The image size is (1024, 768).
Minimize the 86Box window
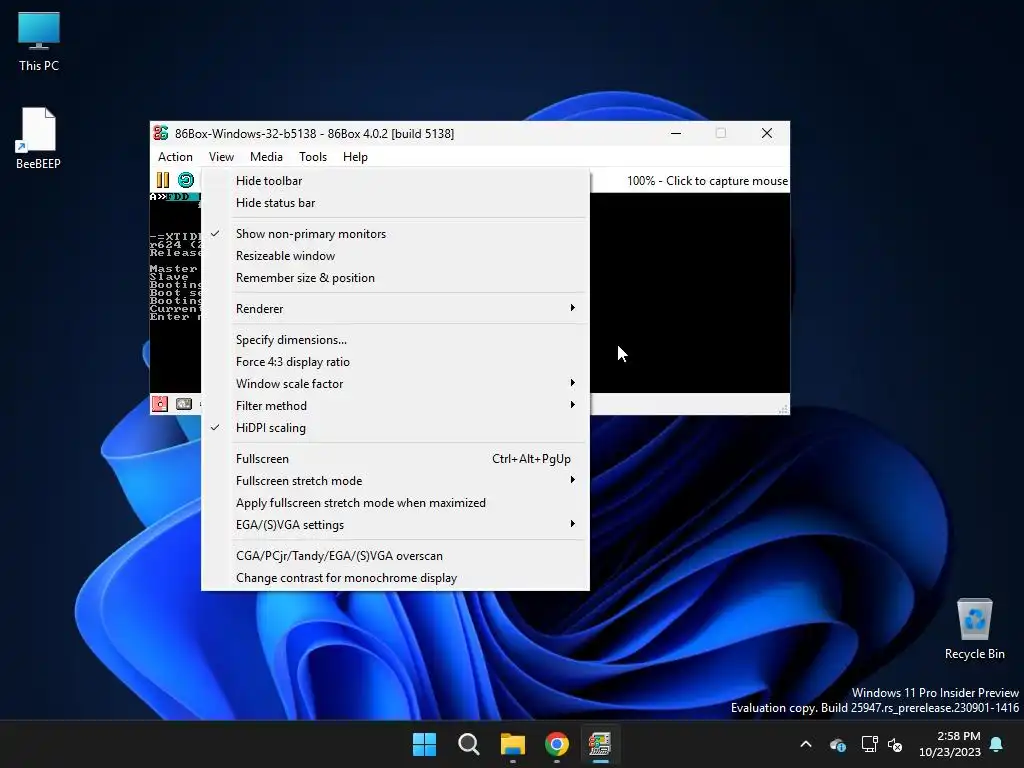click(x=676, y=133)
